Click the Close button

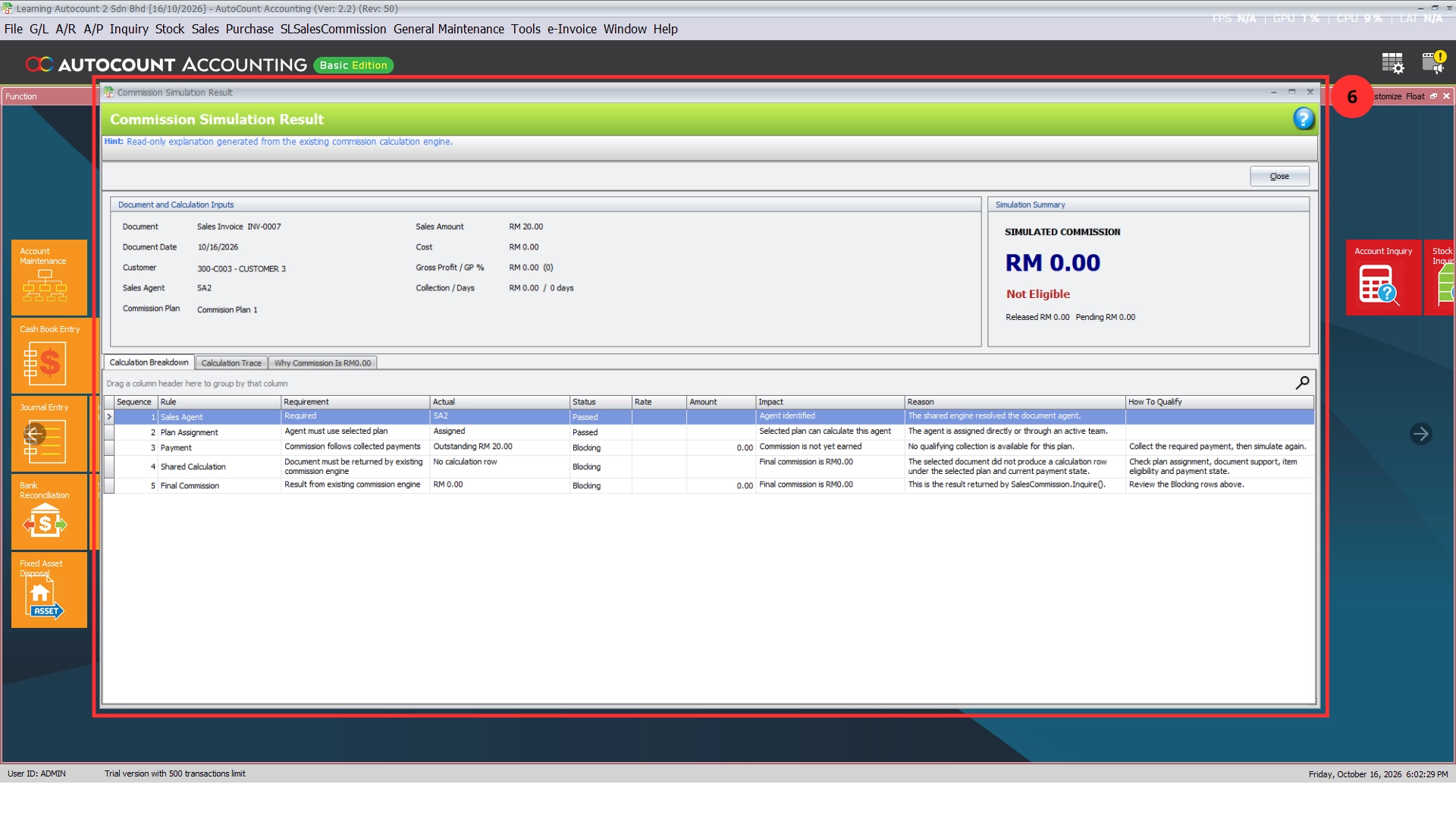[1279, 176]
